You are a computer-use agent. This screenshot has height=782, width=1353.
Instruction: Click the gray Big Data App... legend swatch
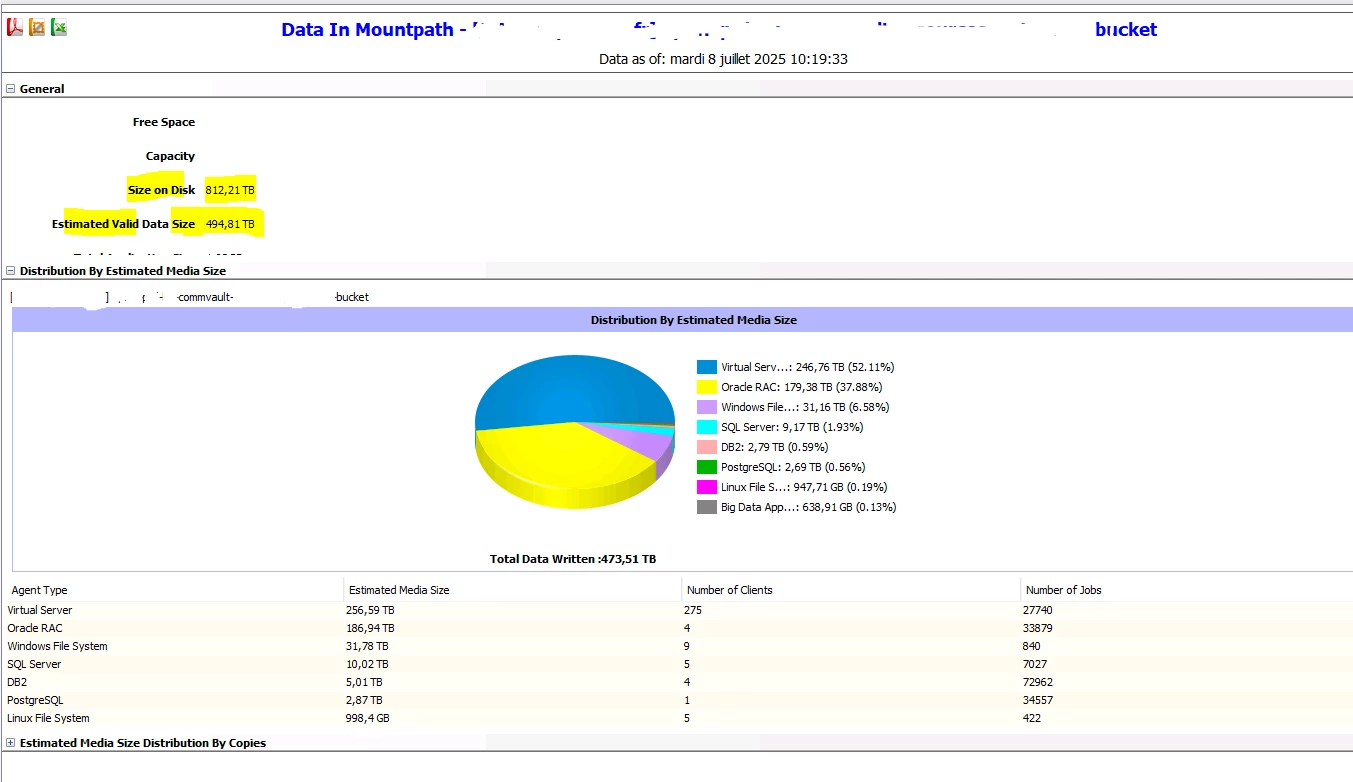pyautogui.click(x=707, y=507)
